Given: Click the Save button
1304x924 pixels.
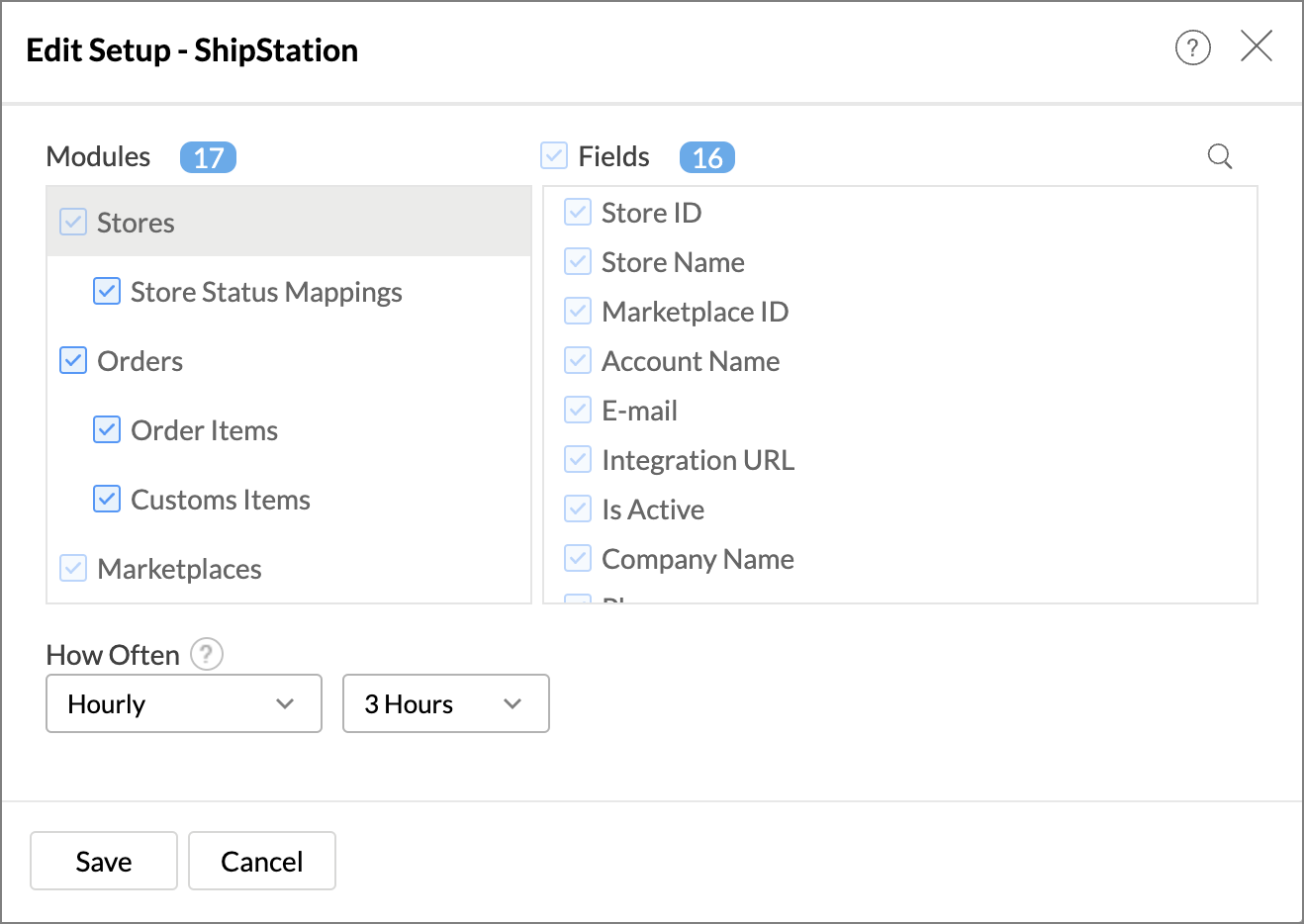Looking at the screenshot, I should point(104,861).
